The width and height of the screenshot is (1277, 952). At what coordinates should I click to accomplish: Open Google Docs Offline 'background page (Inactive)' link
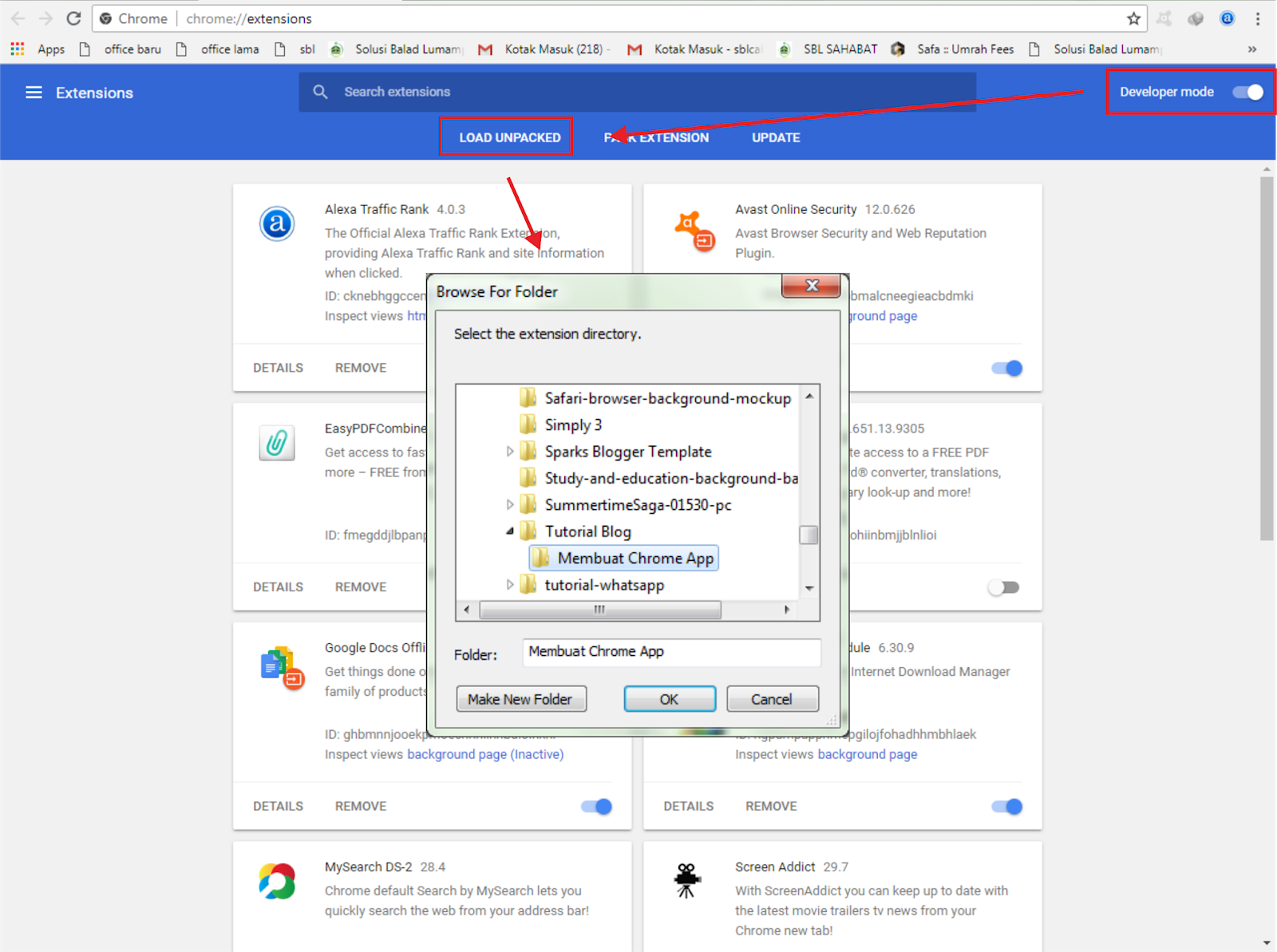pos(485,754)
